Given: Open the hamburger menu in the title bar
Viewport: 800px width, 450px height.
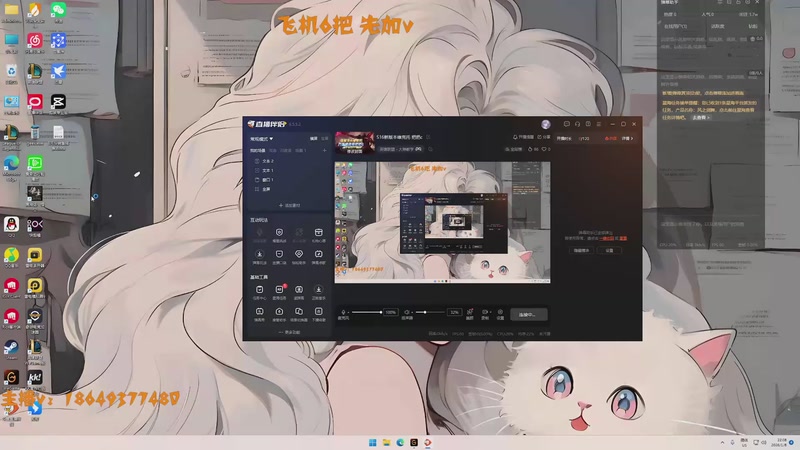Looking at the screenshot, I should point(599,124).
